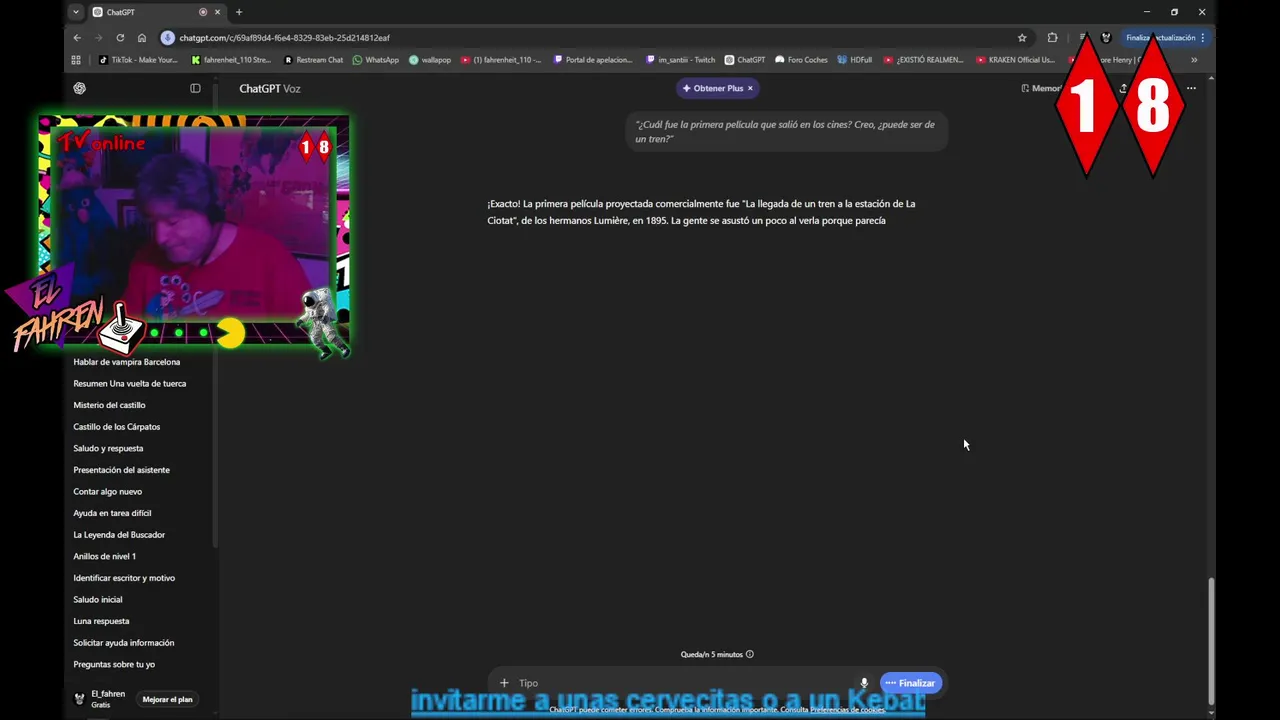Open chat Saludo inicial
Screen dimensions: 1280x720
(x=98, y=600)
